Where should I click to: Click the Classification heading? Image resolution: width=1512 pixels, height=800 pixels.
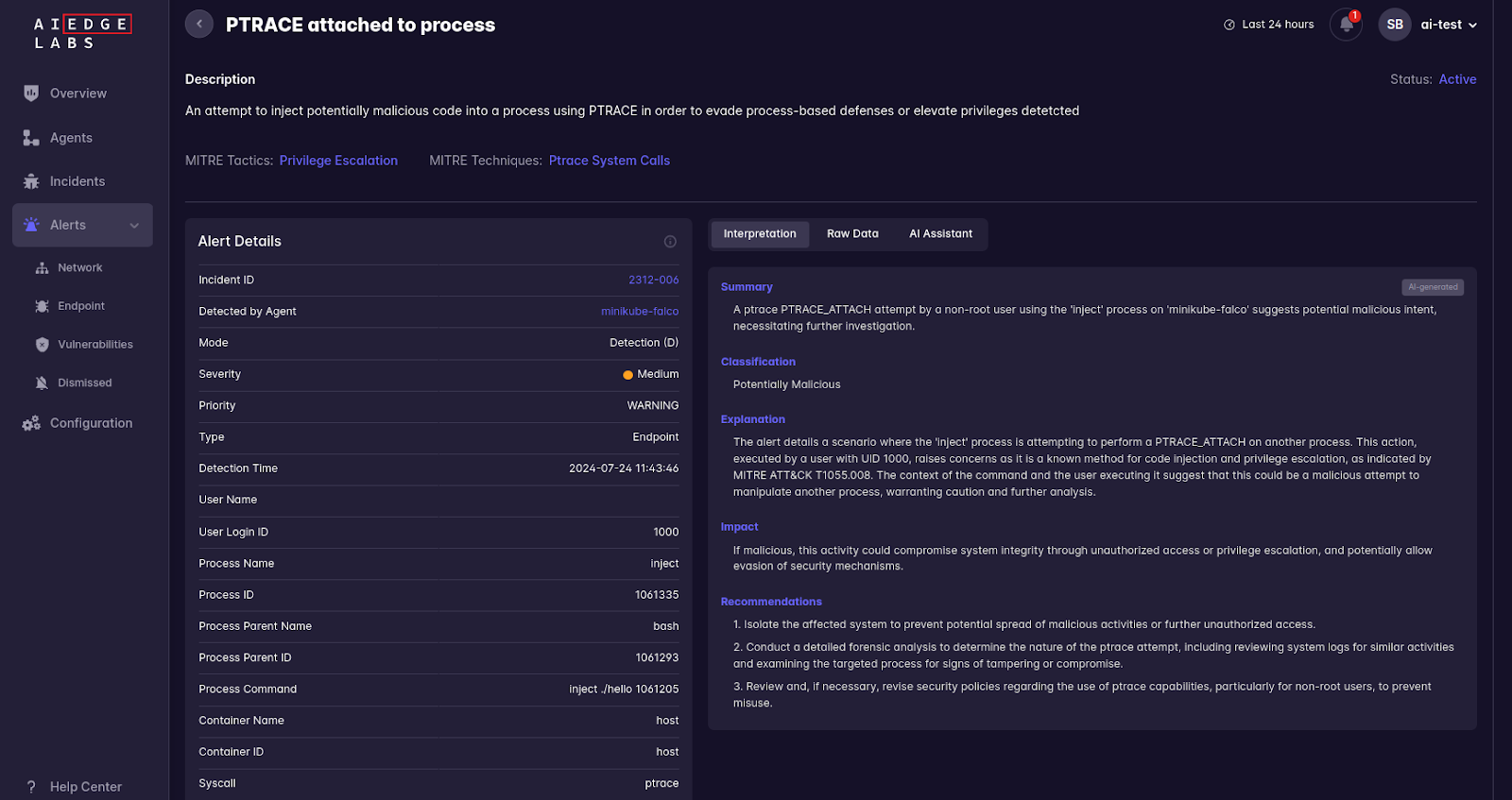click(758, 362)
